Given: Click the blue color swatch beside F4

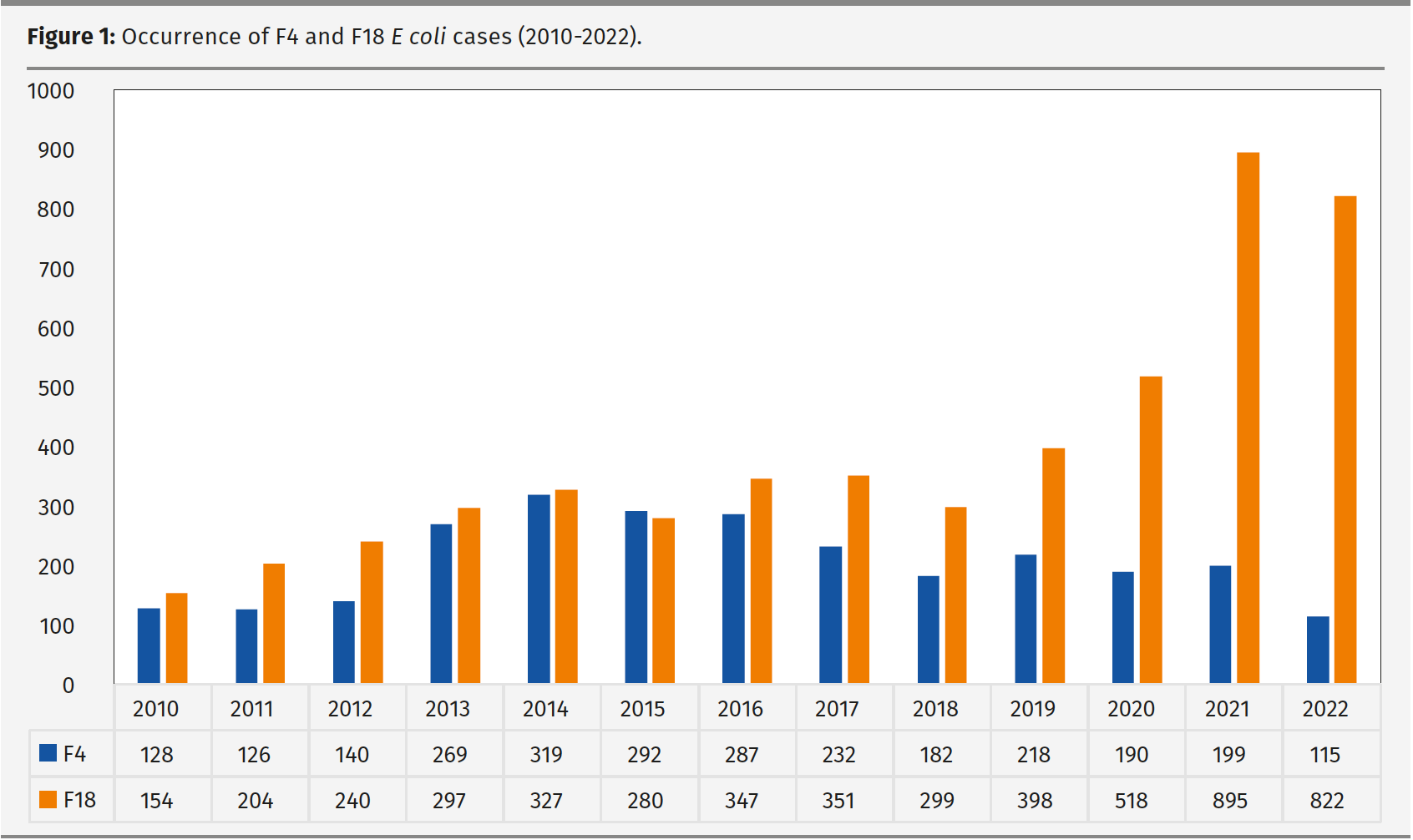Looking at the screenshot, I should (48, 754).
